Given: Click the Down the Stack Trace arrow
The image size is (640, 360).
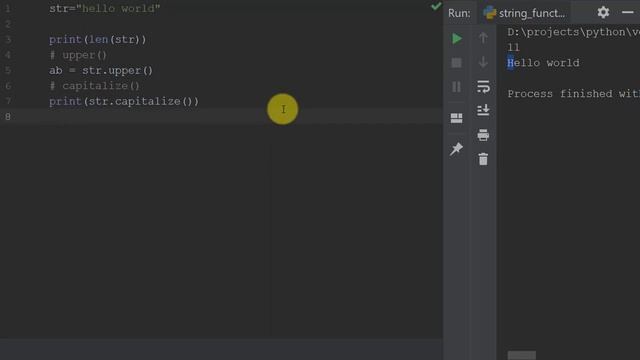Looking at the screenshot, I should tap(483, 62).
